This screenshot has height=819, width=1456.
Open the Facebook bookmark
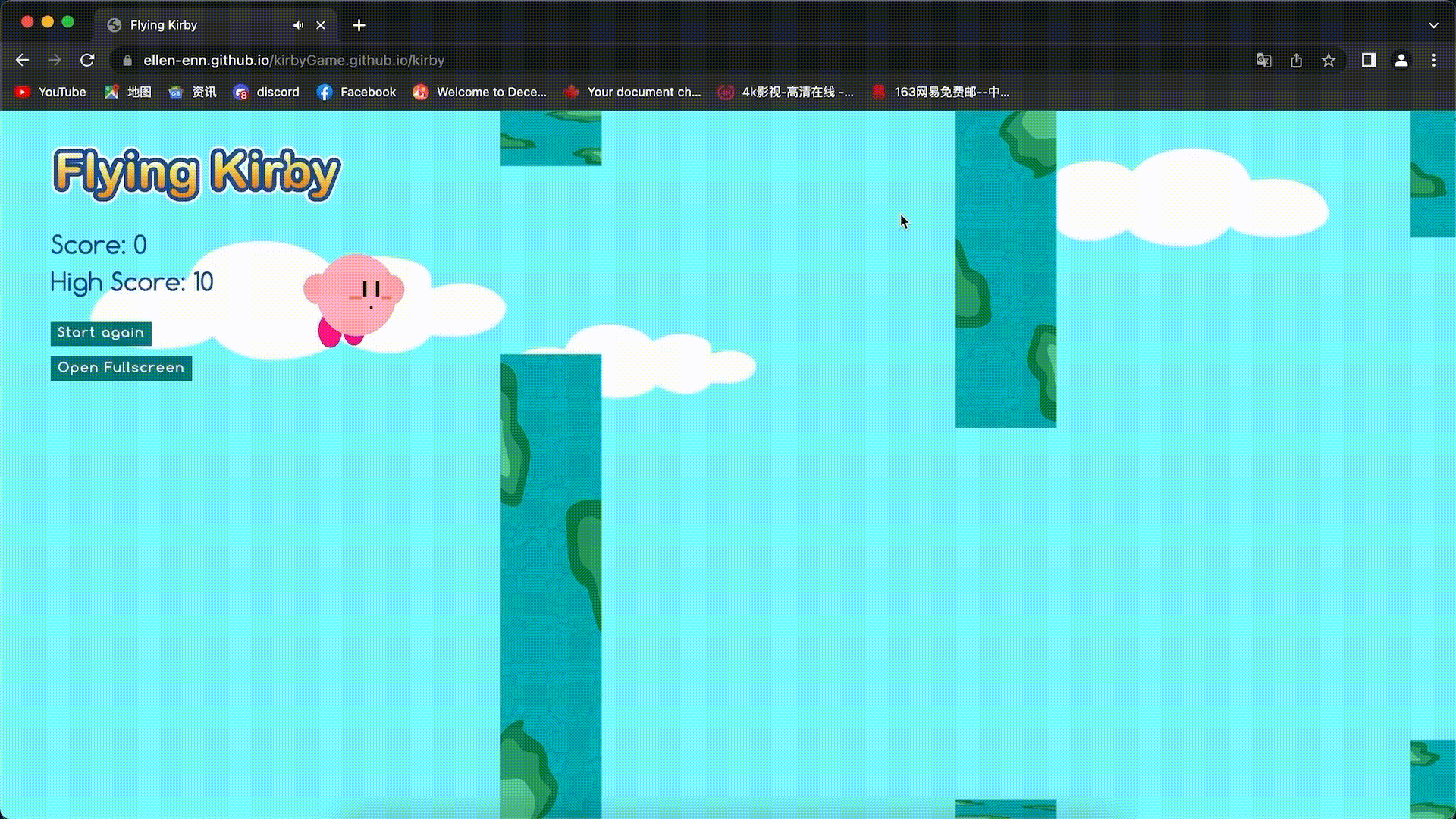(x=356, y=92)
